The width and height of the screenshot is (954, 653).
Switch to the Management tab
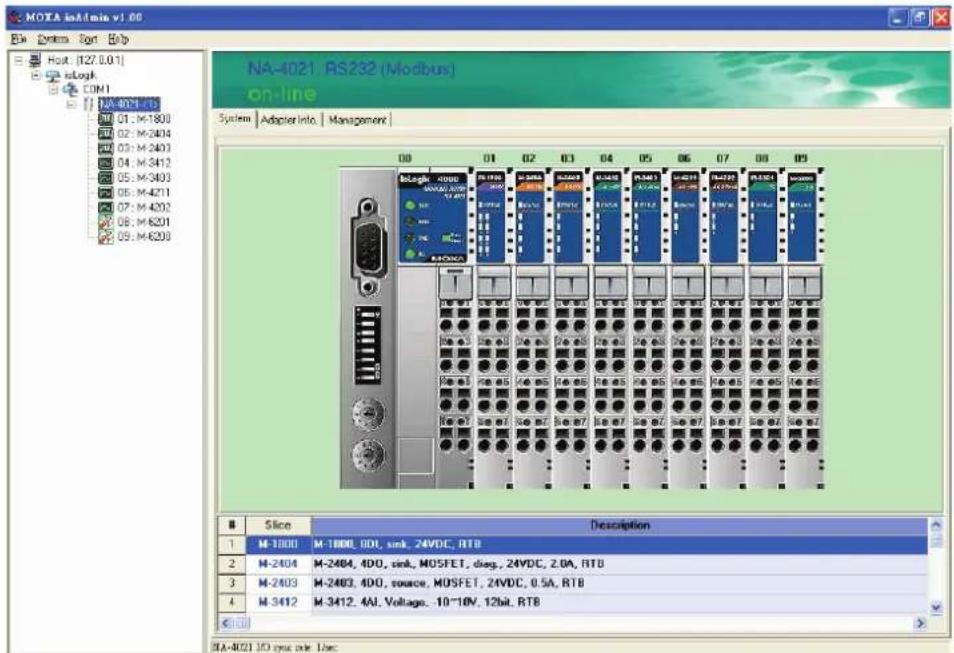pos(357,120)
